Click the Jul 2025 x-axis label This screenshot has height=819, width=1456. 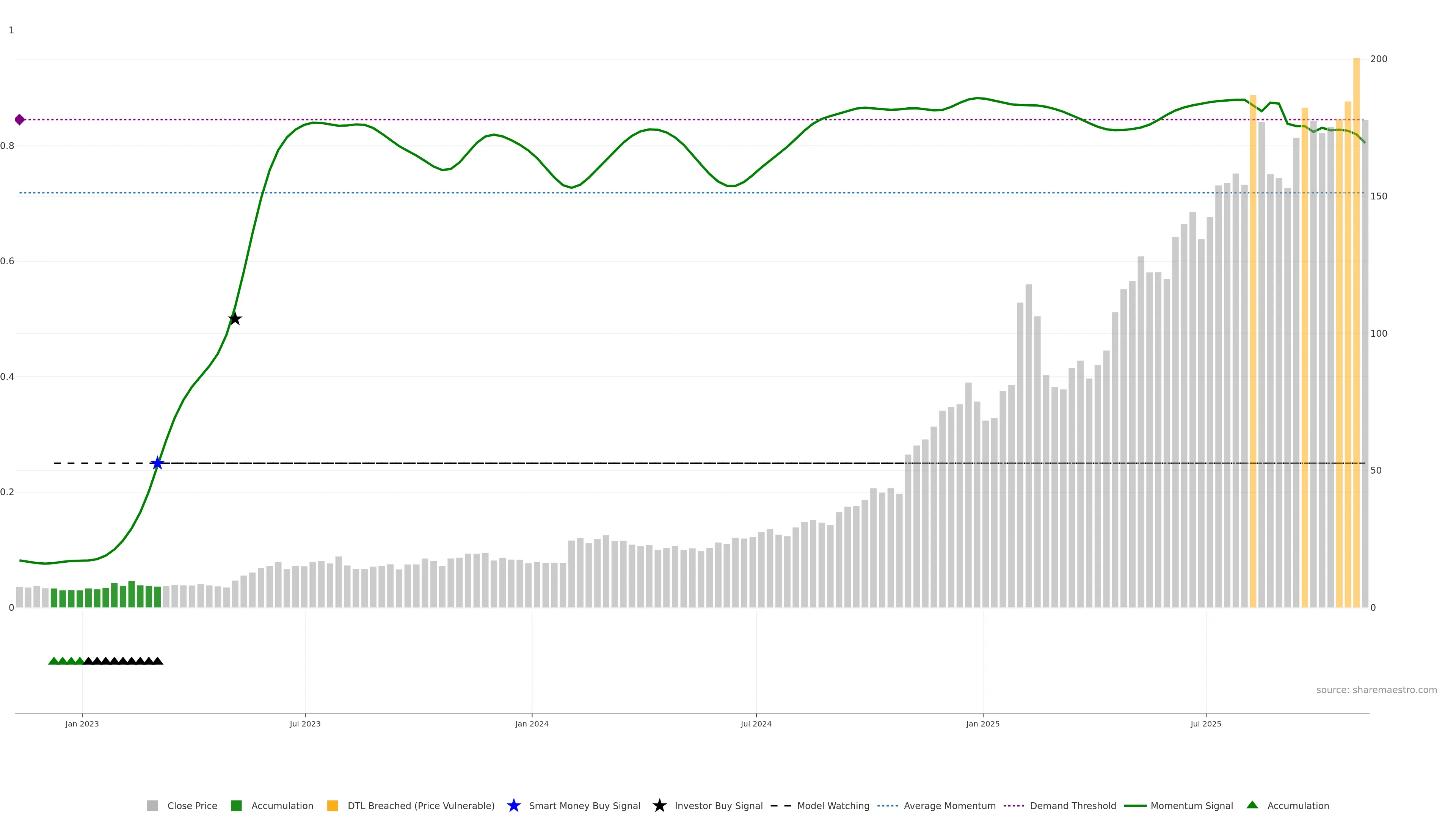[x=1206, y=724]
